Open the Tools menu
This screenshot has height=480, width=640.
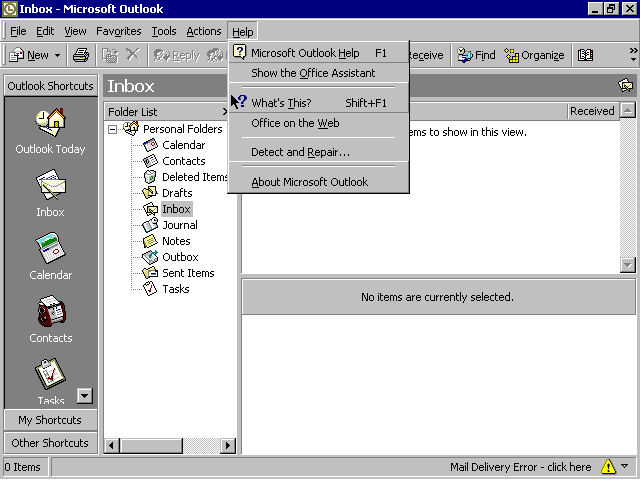point(164,31)
